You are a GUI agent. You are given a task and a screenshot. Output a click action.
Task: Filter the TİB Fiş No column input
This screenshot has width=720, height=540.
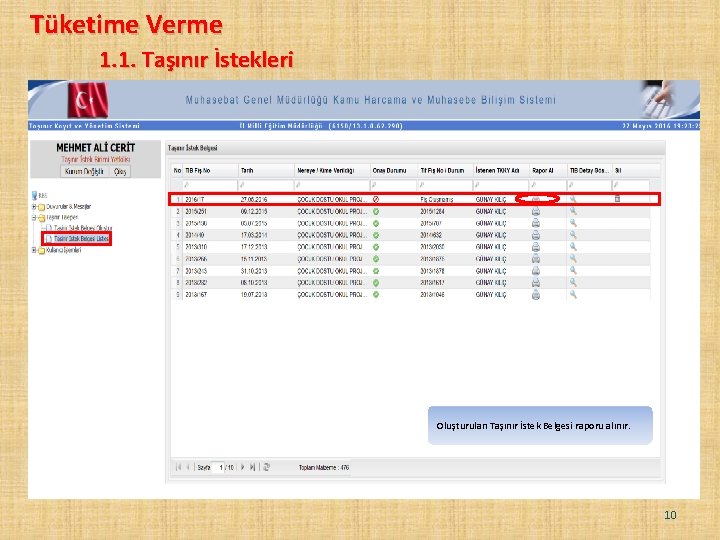[210, 185]
